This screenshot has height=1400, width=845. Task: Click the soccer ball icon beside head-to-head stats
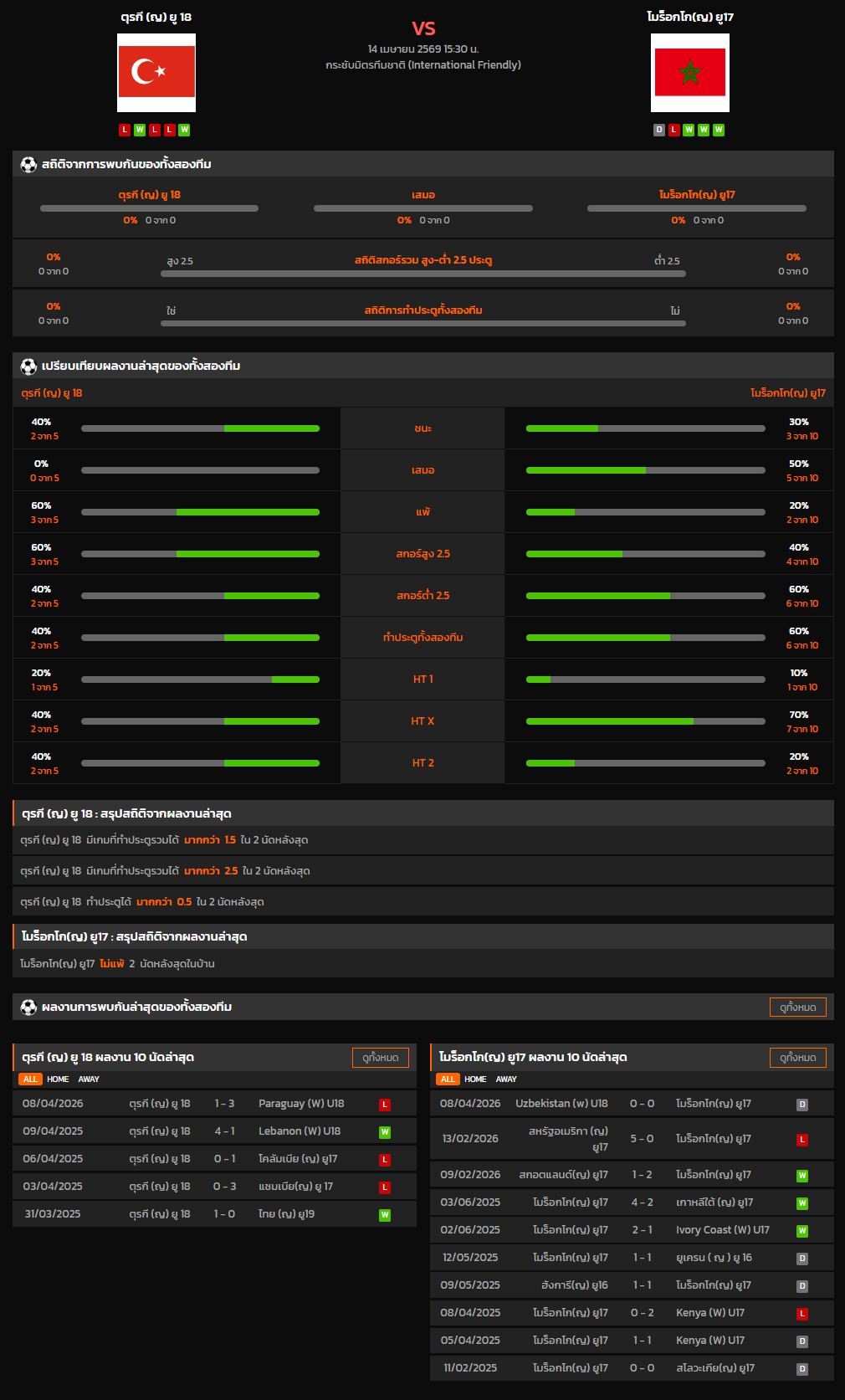(28, 165)
